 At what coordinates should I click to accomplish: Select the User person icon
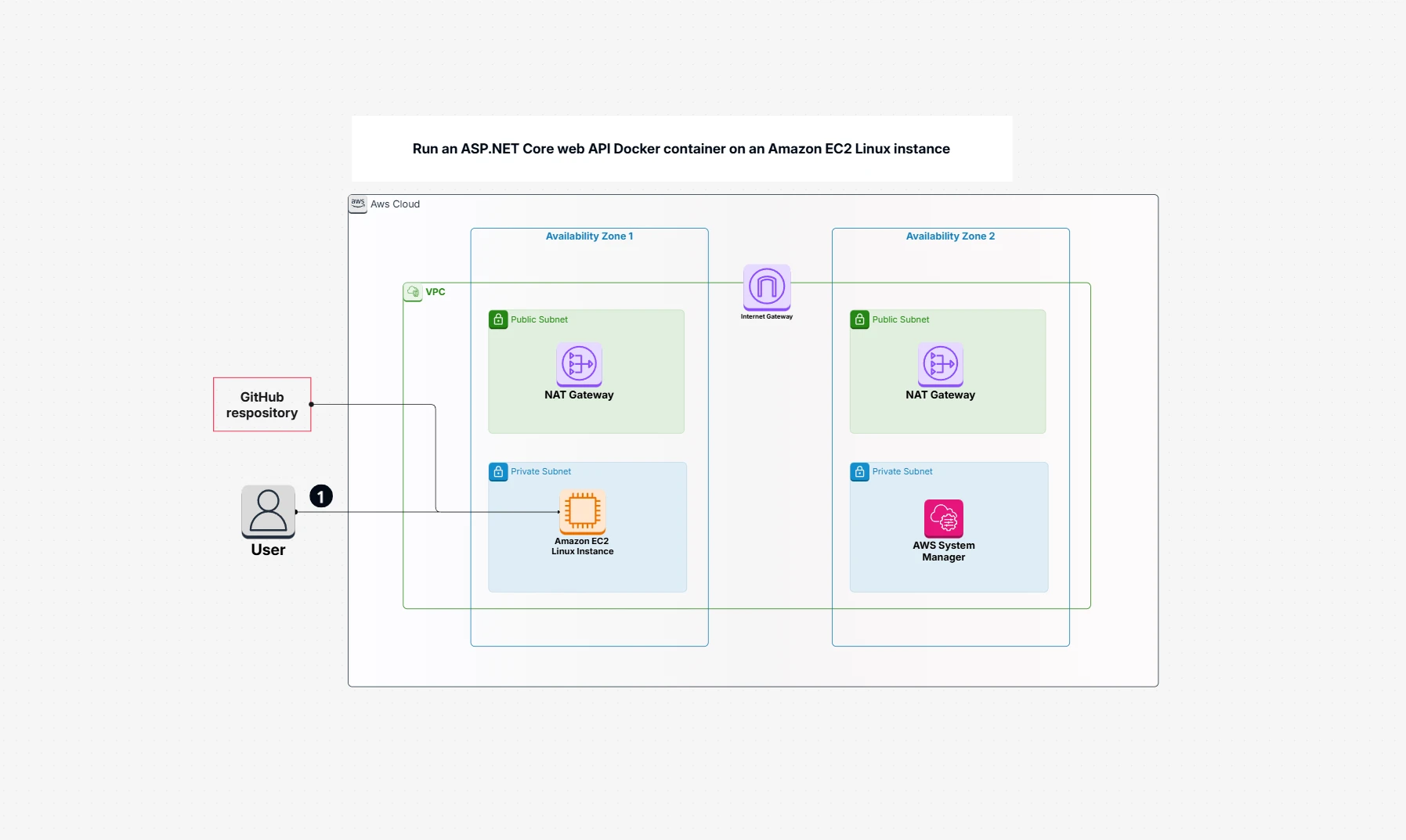pyautogui.click(x=268, y=512)
